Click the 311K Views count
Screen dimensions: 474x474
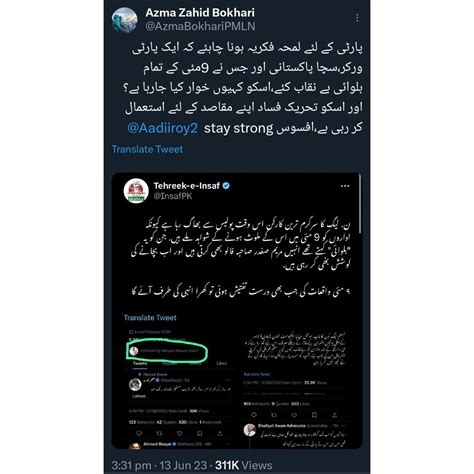[x=244, y=465]
